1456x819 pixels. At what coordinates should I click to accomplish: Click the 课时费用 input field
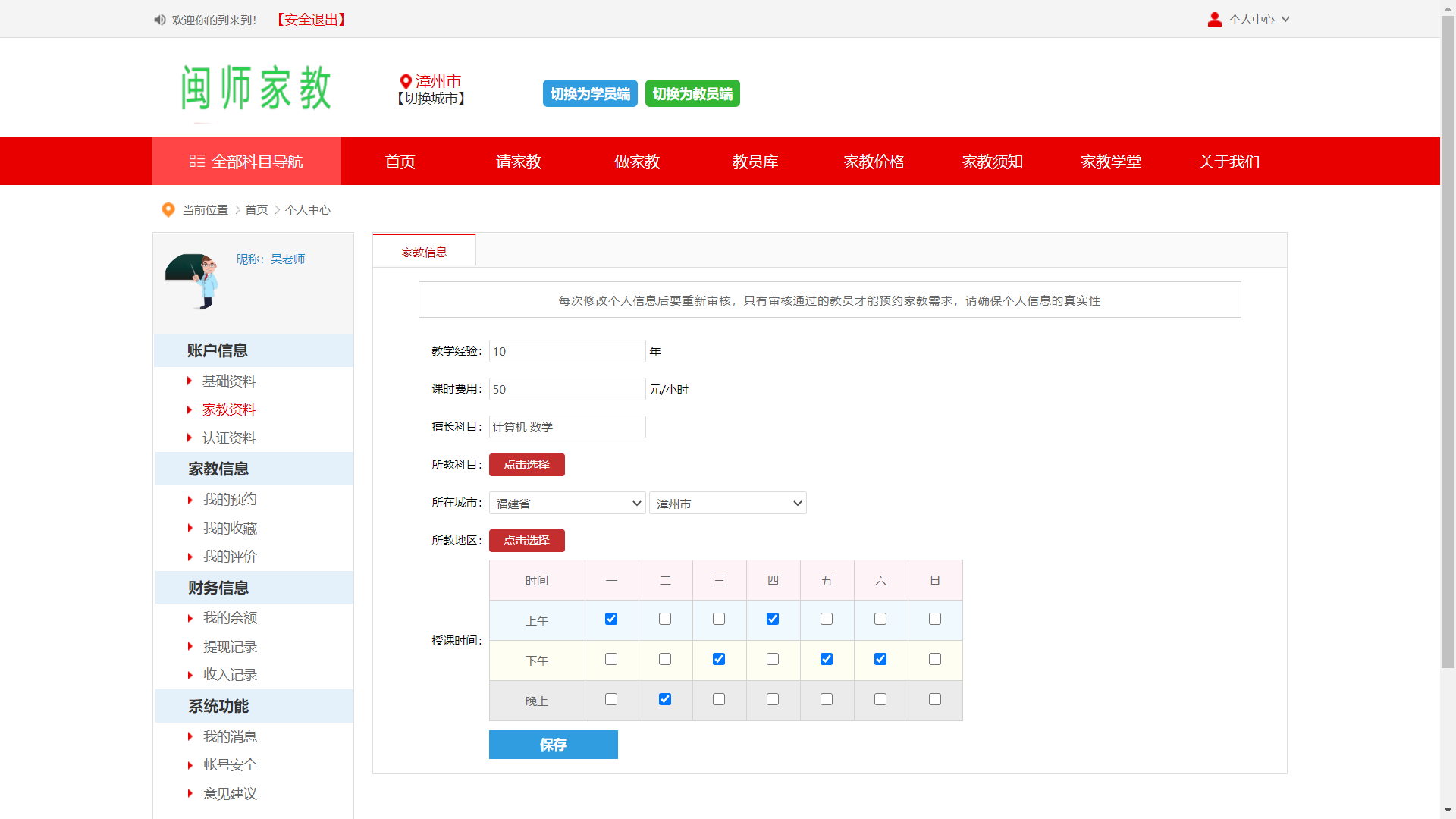pyautogui.click(x=566, y=389)
